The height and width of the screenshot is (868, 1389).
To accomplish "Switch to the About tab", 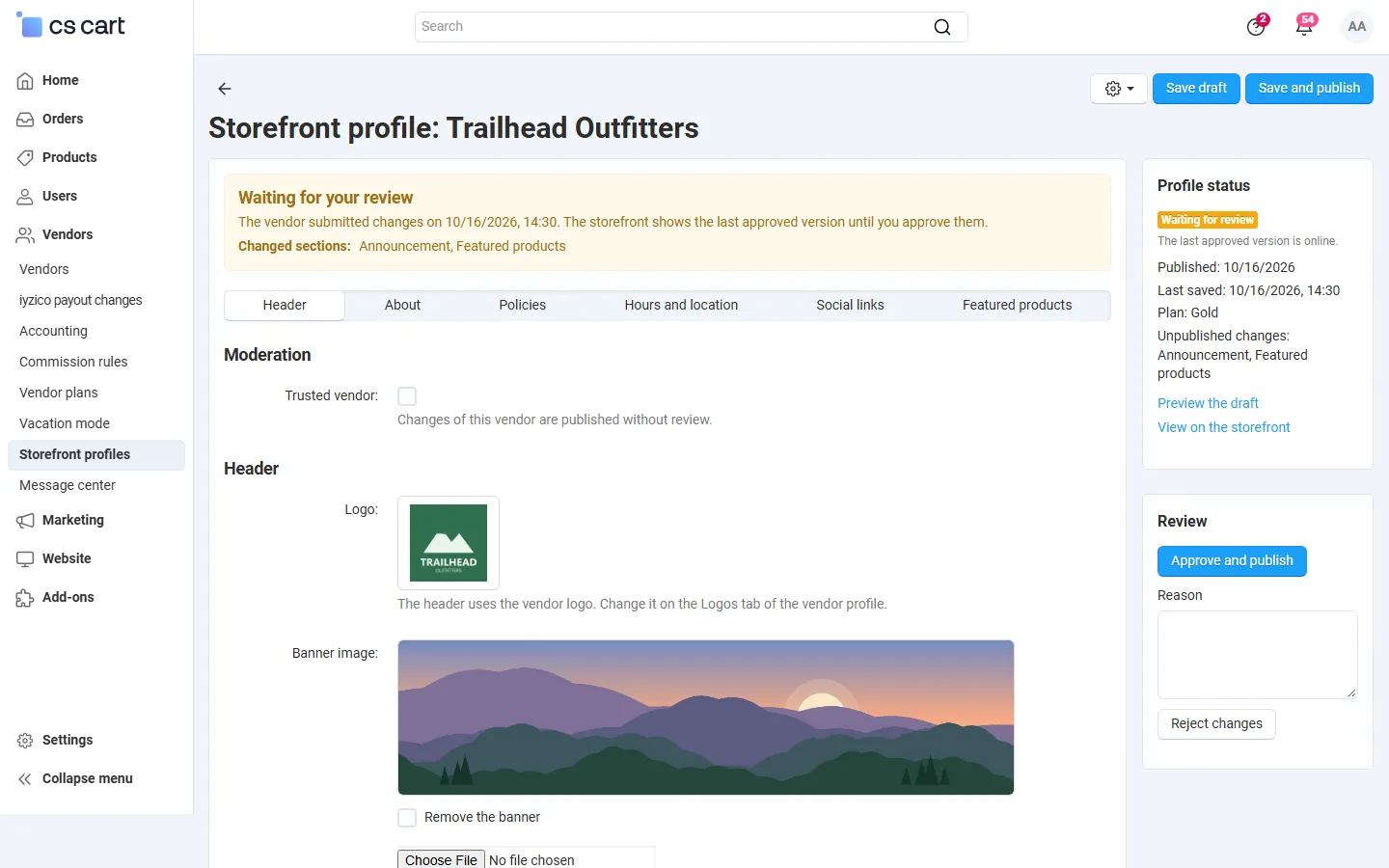I will click(x=402, y=305).
